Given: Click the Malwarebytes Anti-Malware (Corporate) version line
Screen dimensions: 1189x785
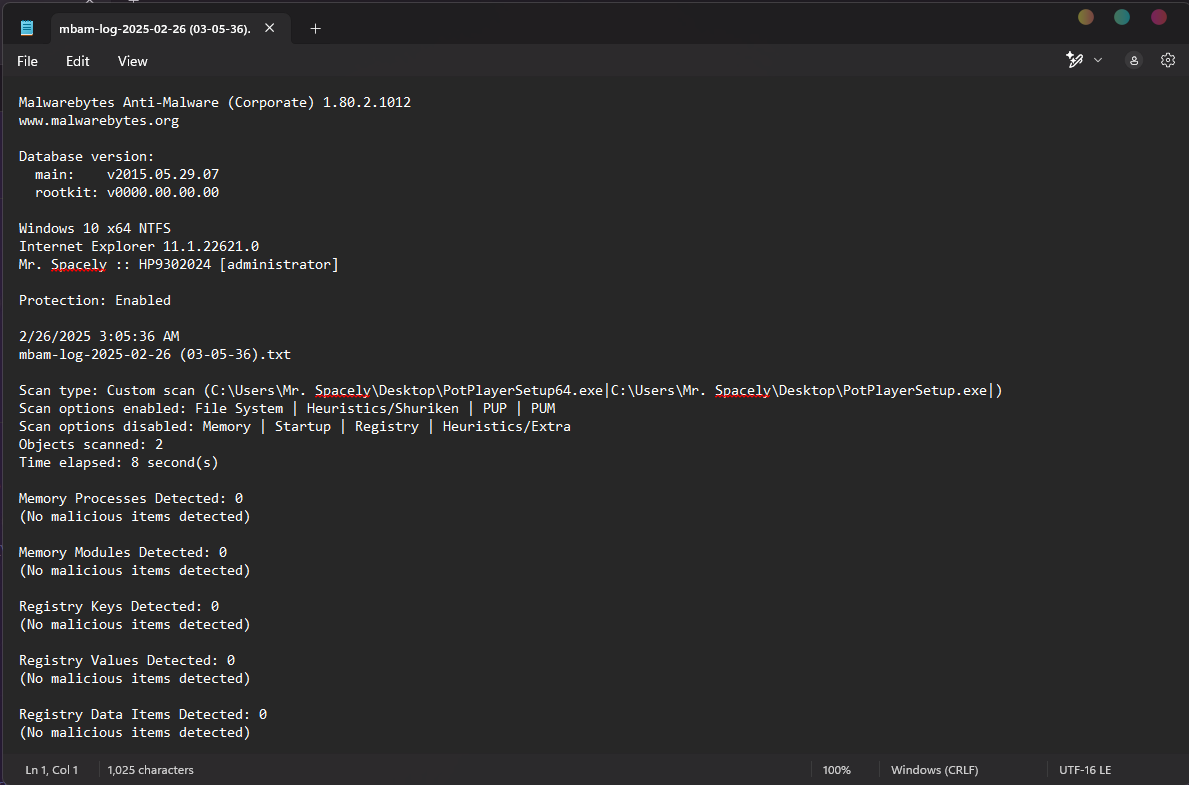Looking at the screenshot, I should pos(215,102).
